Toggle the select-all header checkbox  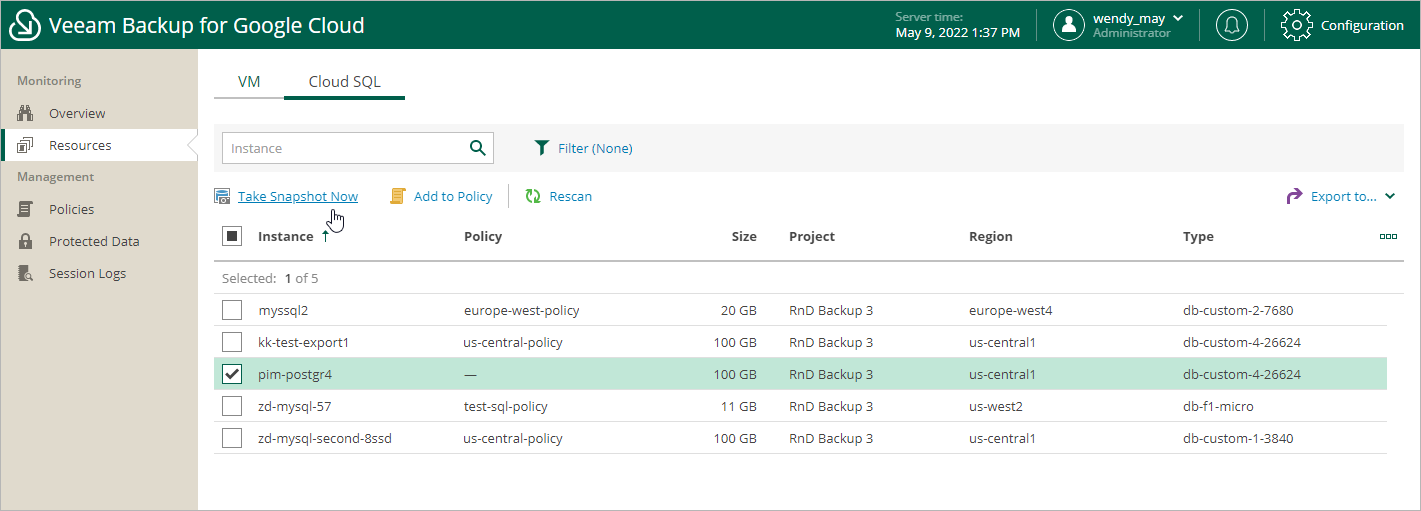[232, 236]
